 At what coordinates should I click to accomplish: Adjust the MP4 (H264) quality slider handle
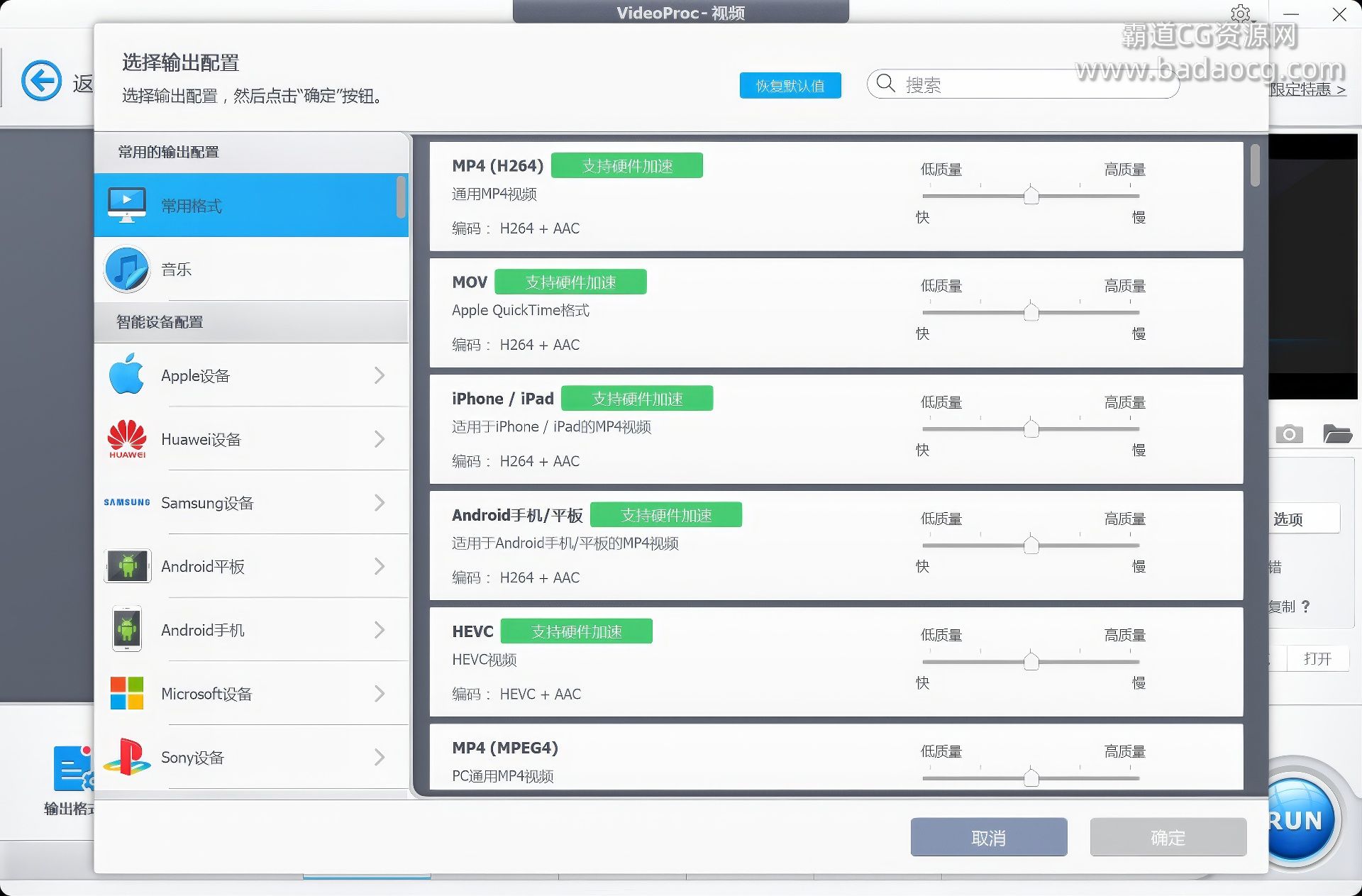pos(1031,195)
